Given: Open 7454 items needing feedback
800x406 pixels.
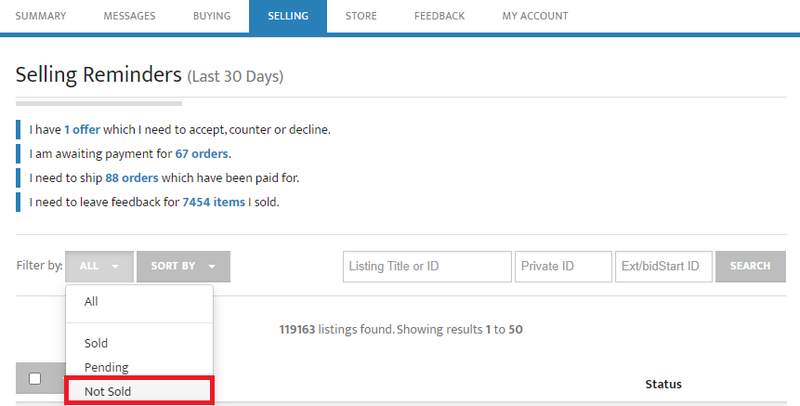Looking at the screenshot, I should tap(214, 202).
